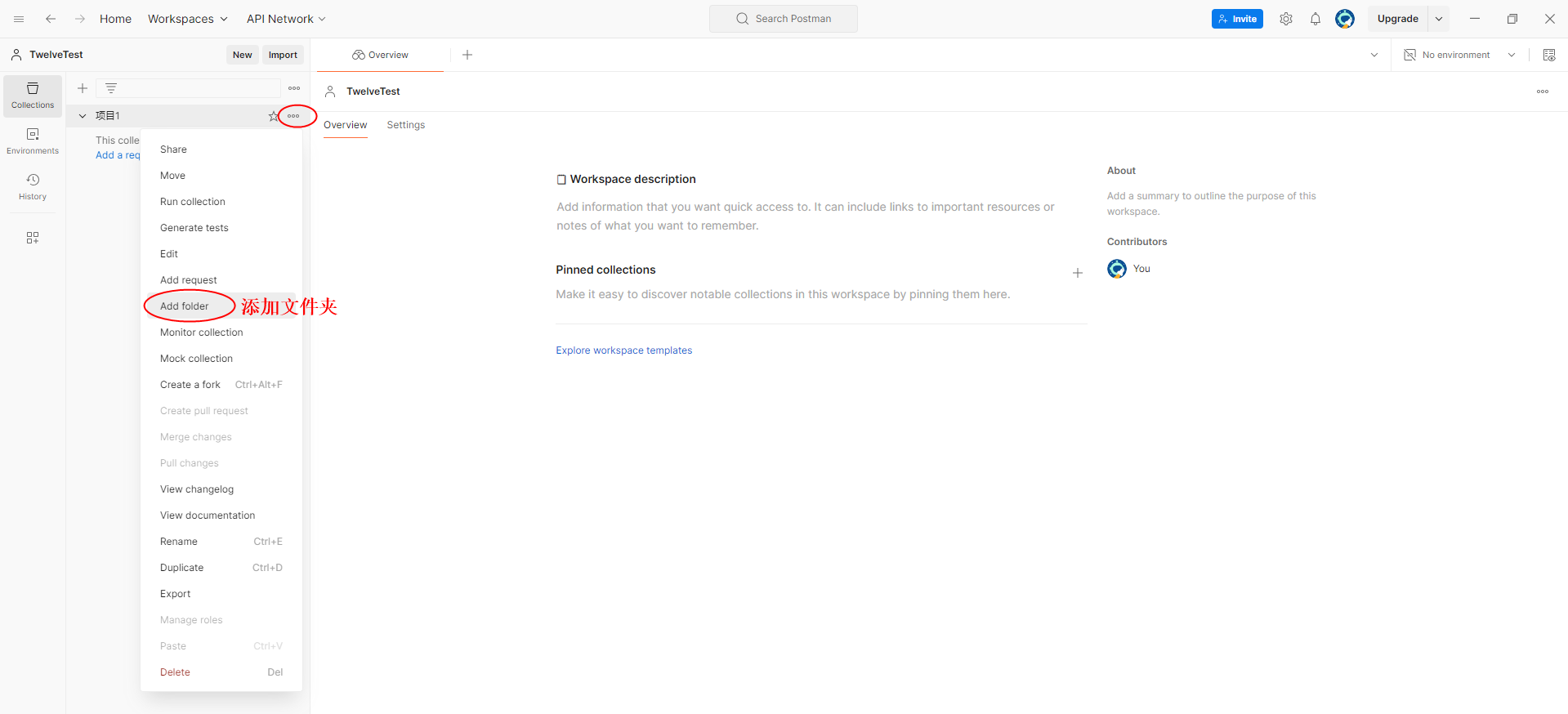Viewport: 1568px width, 714px height.
Task: Click the Invite button
Action: (x=1237, y=19)
